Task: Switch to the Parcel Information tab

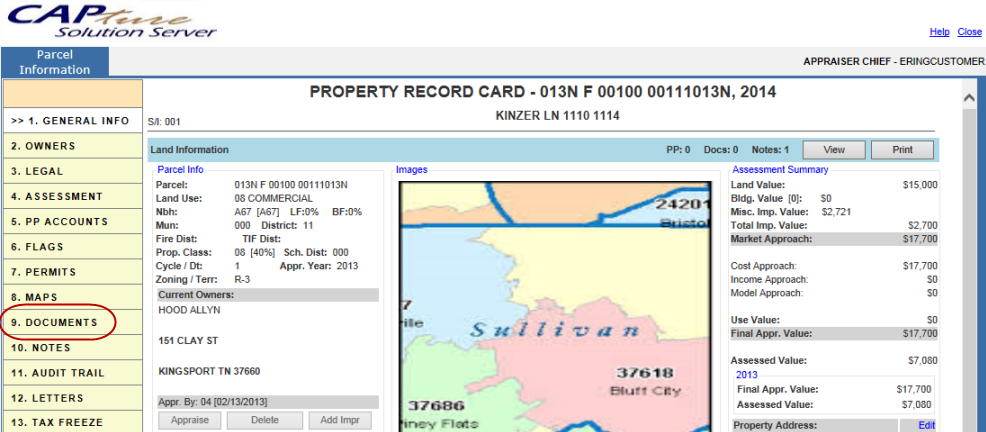Action: [x=55, y=62]
